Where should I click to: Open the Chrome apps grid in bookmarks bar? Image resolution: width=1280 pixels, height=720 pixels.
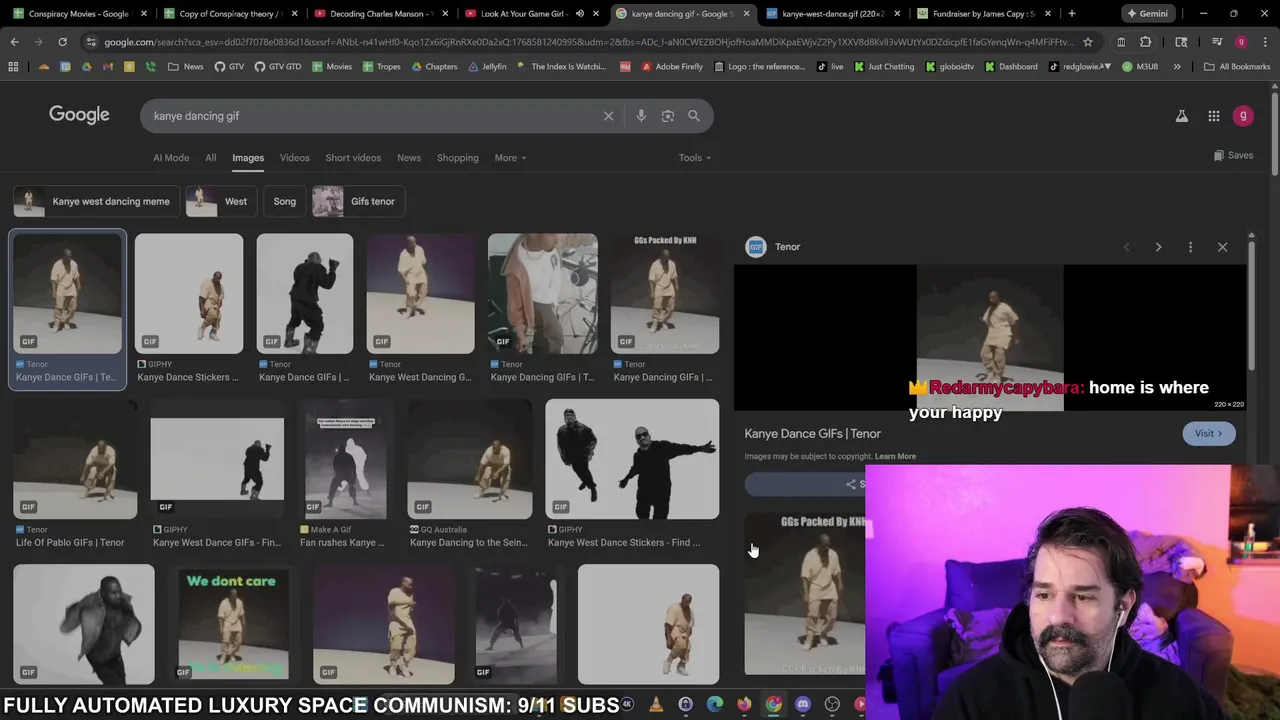point(13,66)
